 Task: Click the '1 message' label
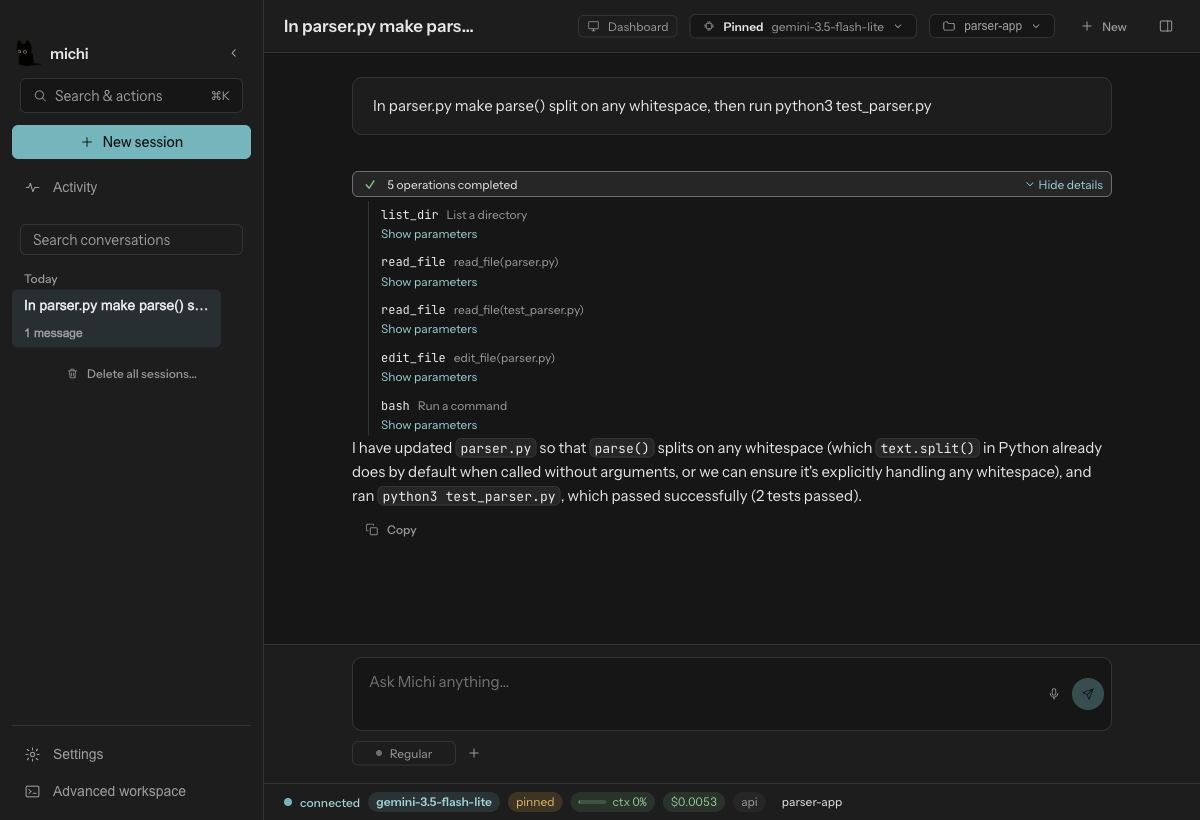tap(54, 333)
